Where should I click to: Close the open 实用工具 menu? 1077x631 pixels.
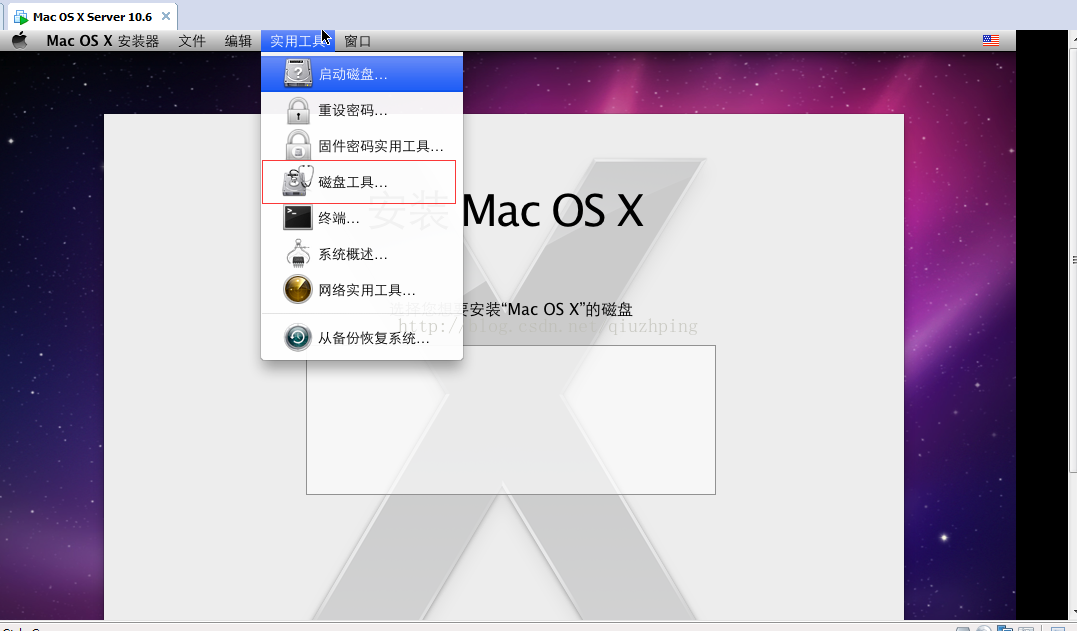point(297,41)
